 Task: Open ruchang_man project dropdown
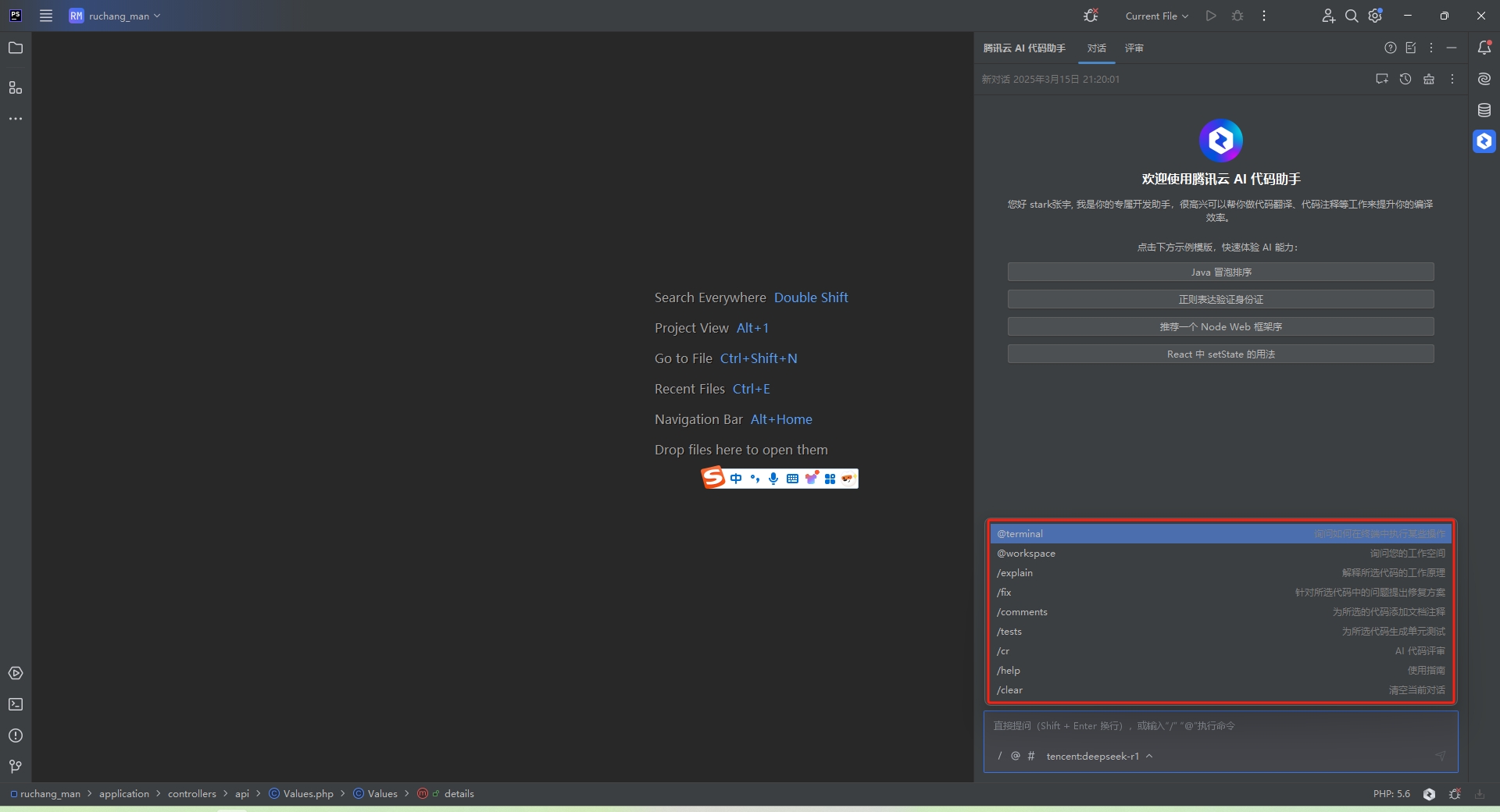pyautogui.click(x=115, y=16)
